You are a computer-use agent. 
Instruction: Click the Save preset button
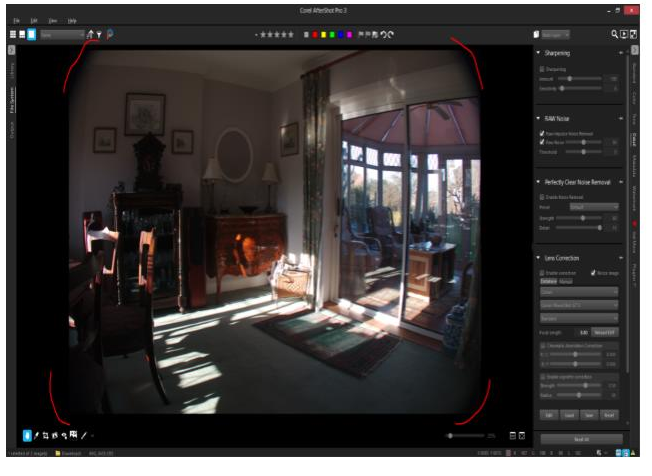[x=589, y=415]
